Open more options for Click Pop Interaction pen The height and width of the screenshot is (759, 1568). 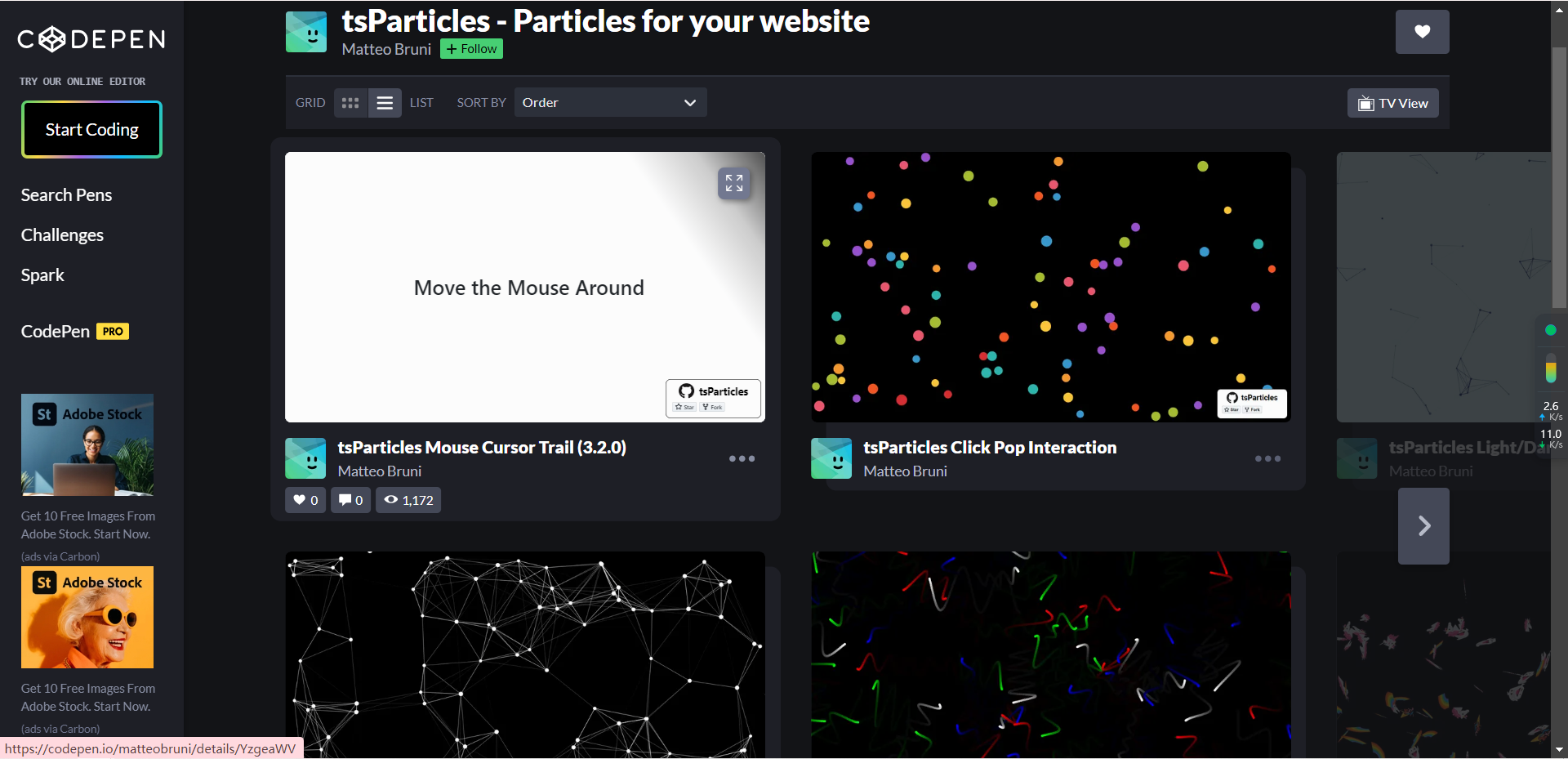tap(1267, 458)
